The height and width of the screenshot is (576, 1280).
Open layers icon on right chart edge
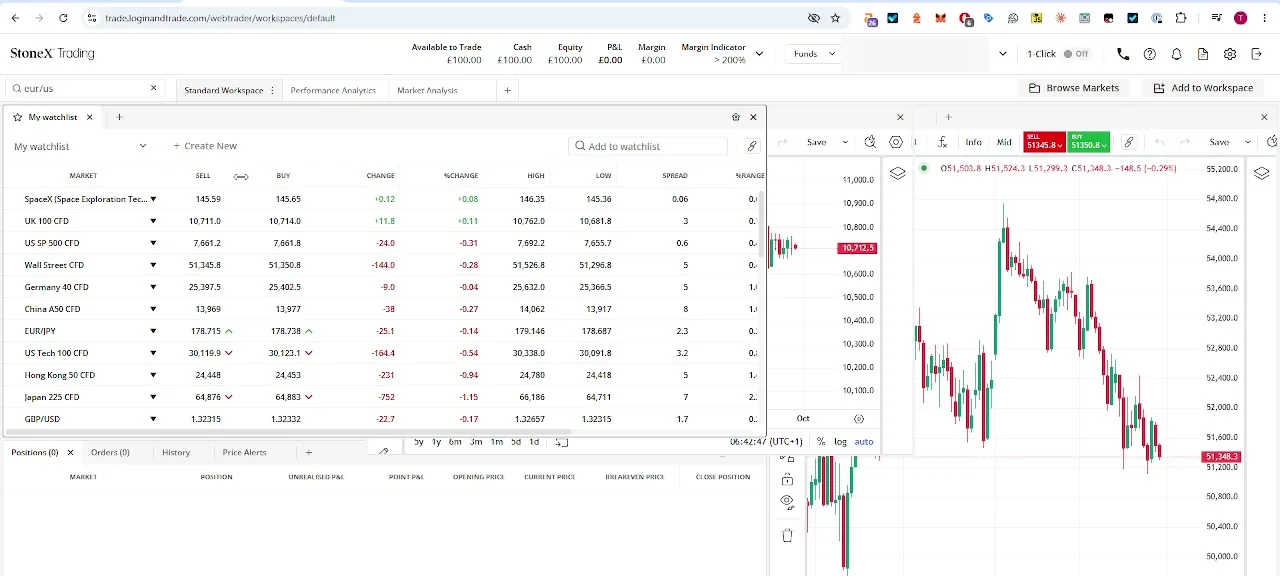(1261, 174)
